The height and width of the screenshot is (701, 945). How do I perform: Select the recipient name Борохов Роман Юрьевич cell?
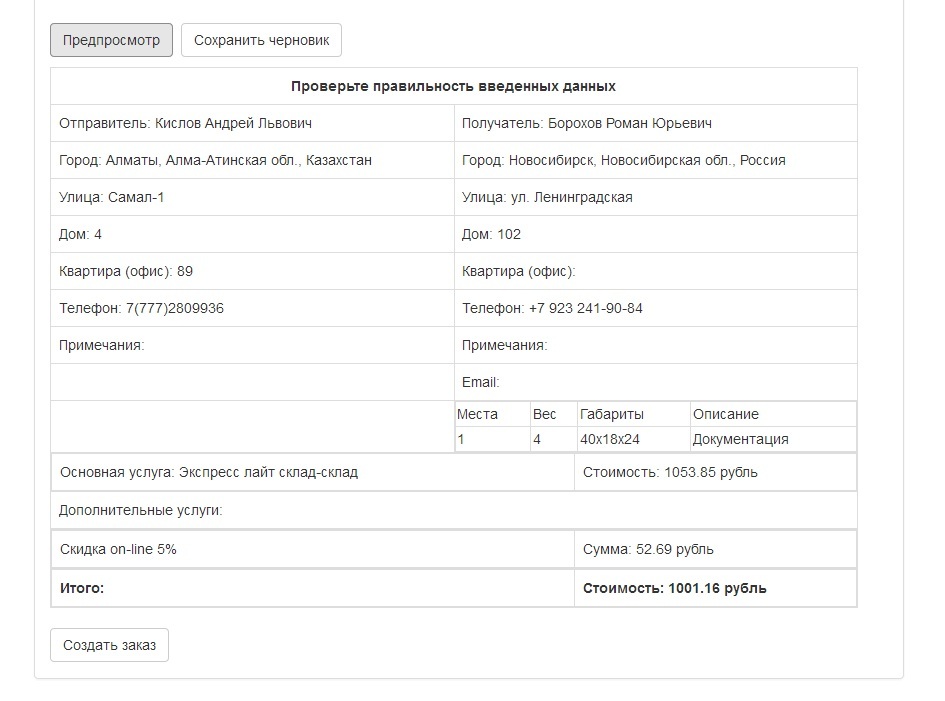[x=587, y=123]
